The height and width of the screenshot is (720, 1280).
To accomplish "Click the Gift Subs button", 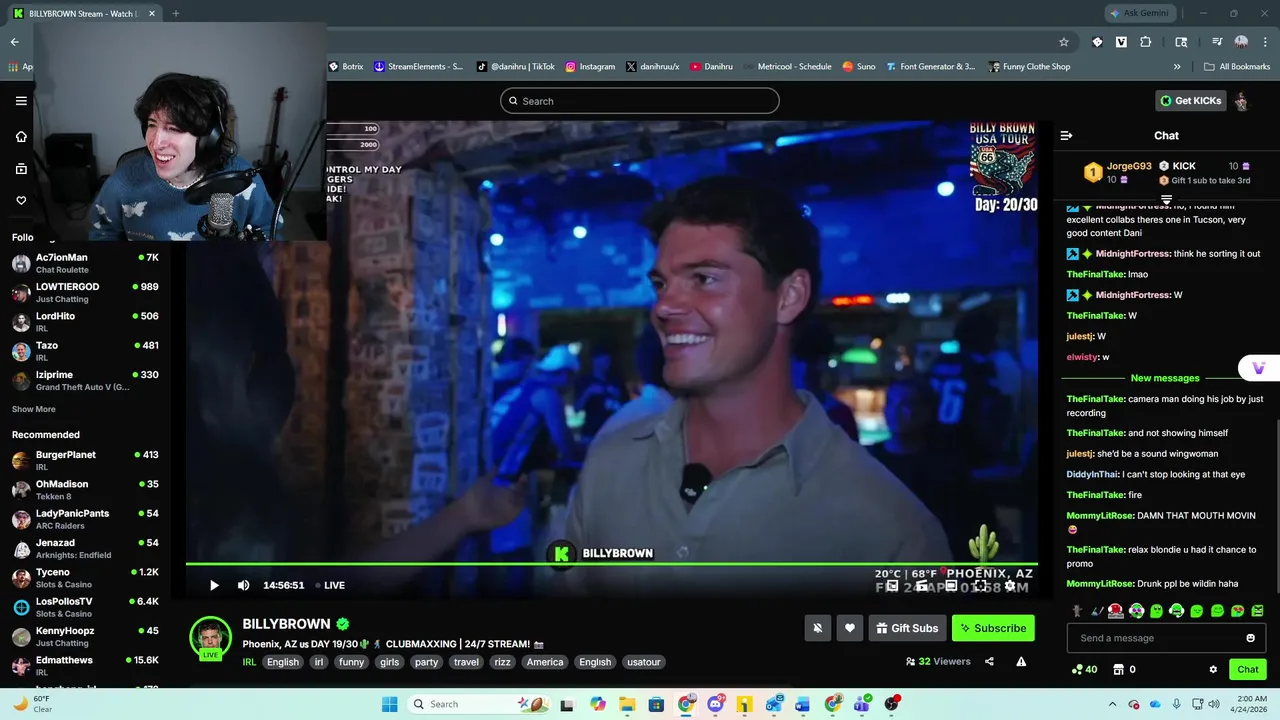I will click(x=907, y=628).
